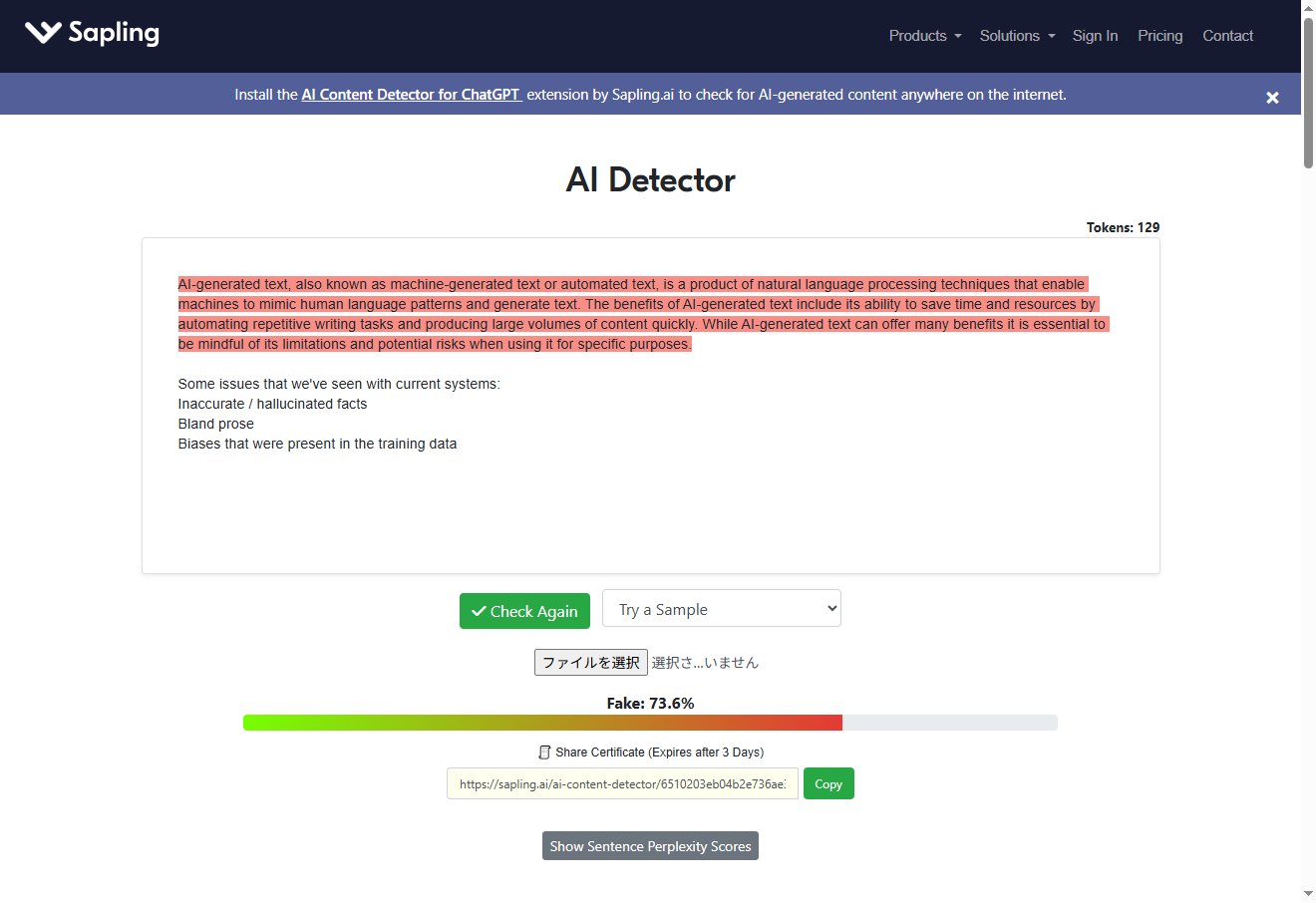Viewport: 1316px width, 903px height.
Task: Click the scrollbar down arrow
Action: coord(1308,894)
